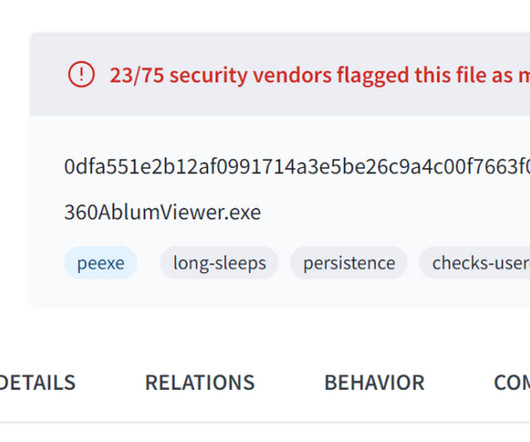Open the RELATIONS tab

coord(200,383)
